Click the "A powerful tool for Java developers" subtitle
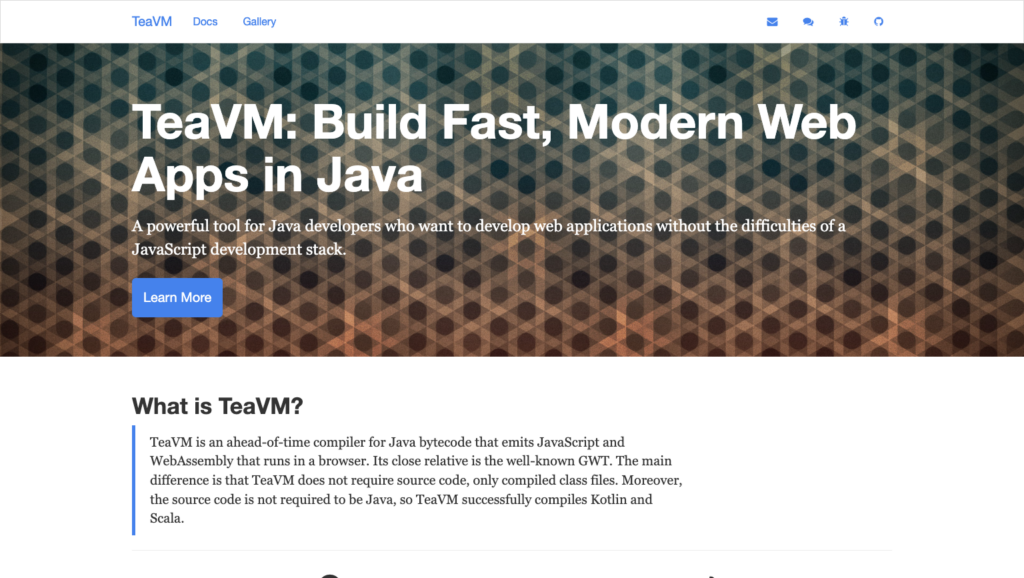 coord(488,226)
